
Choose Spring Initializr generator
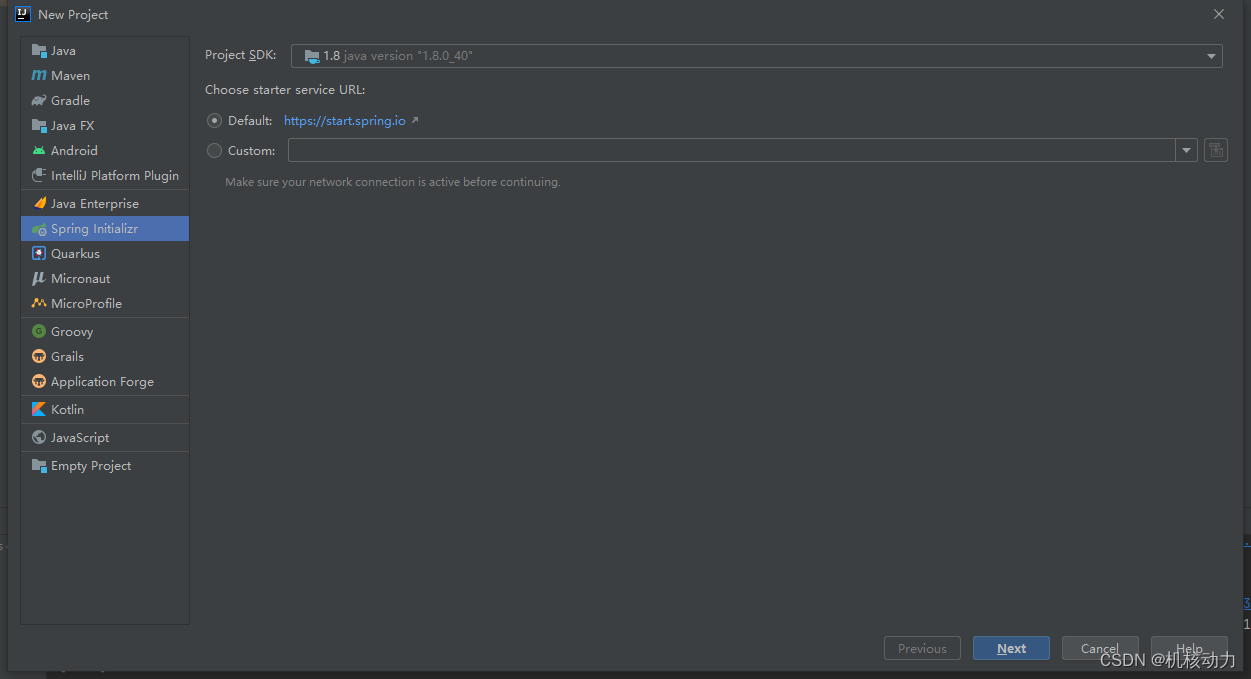[x=105, y=229]
